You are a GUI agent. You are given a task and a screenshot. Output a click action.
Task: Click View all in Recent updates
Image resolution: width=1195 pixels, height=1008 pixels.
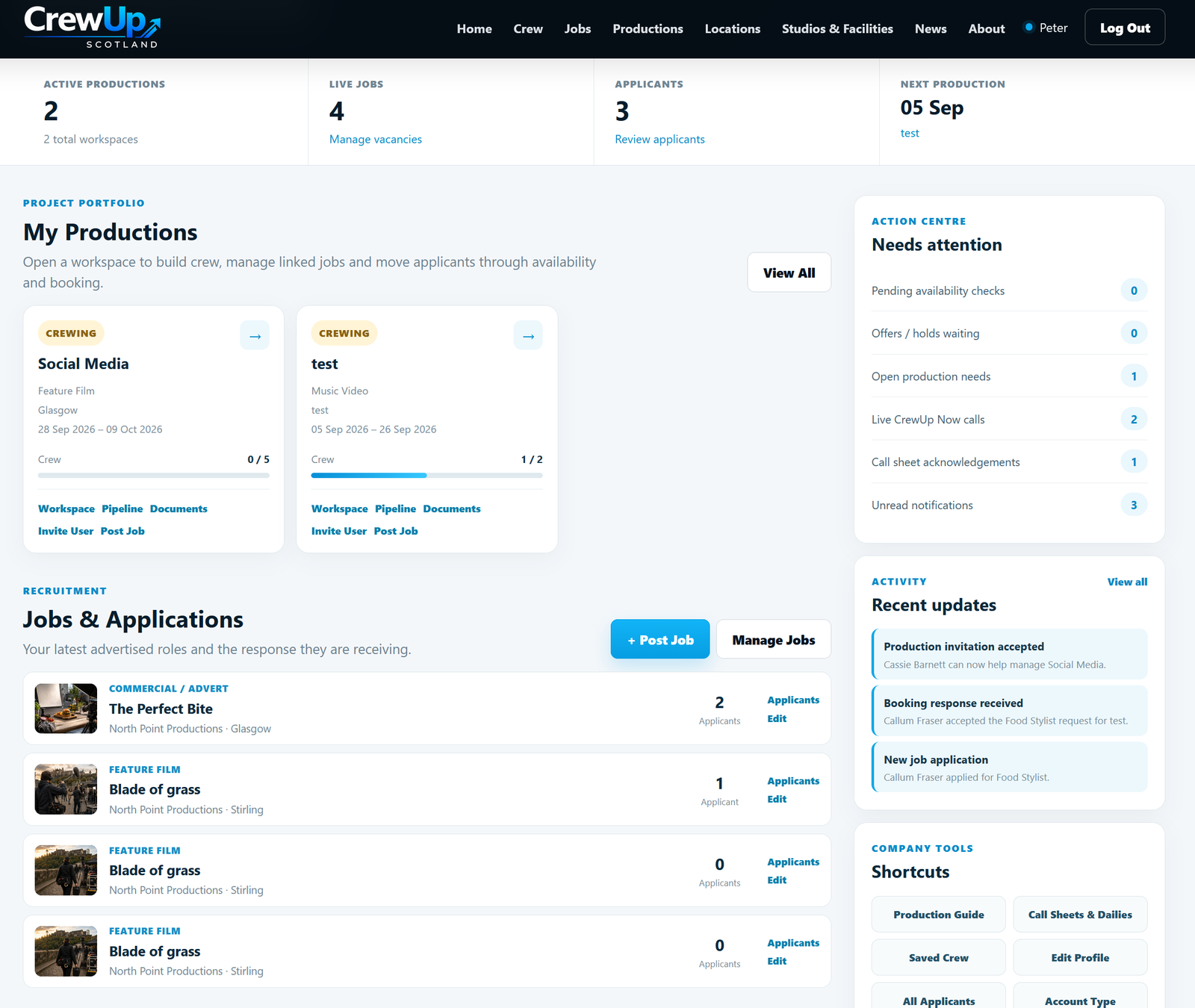[x=1127, y=582]
